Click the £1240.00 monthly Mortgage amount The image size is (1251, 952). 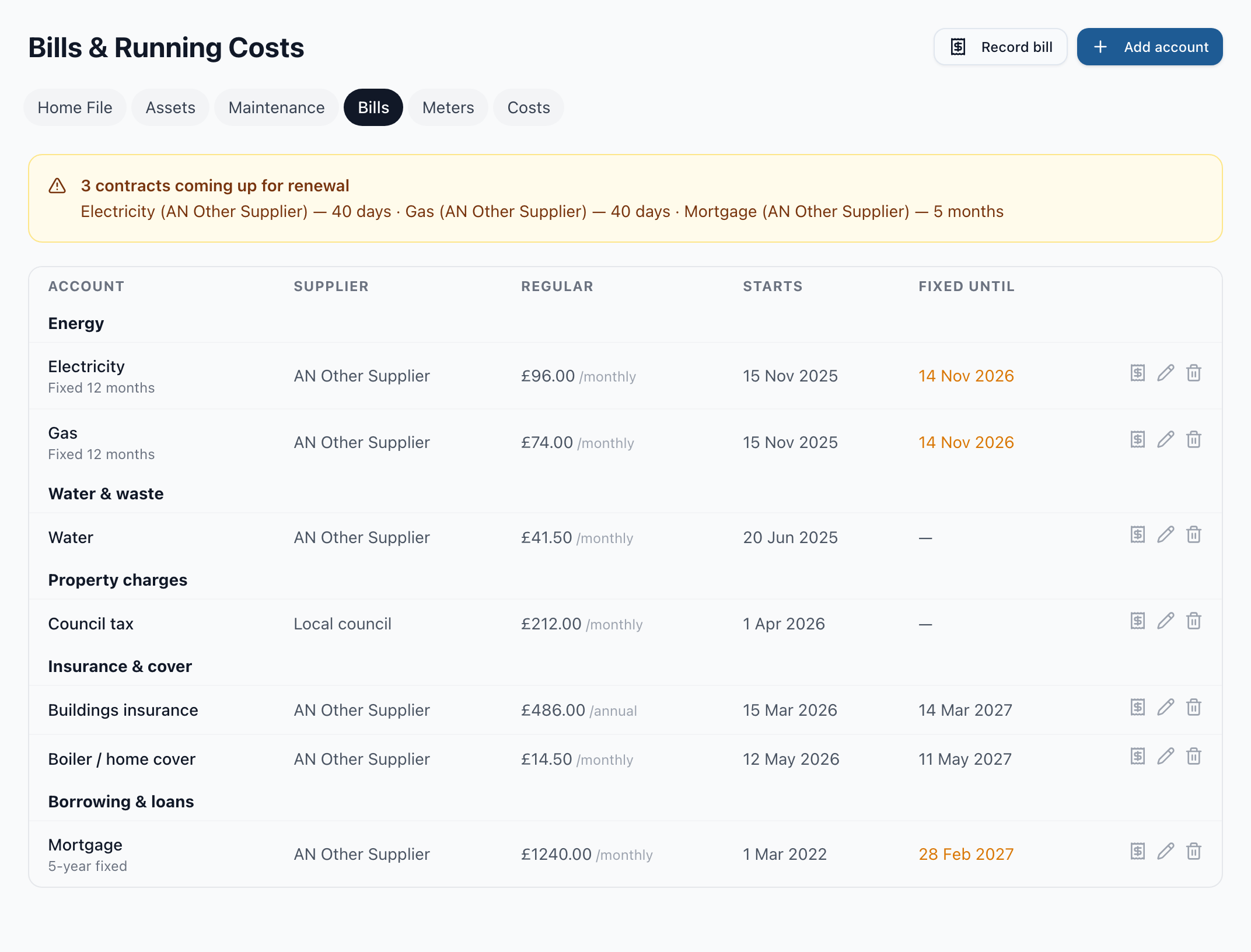[x=586, y=854]
